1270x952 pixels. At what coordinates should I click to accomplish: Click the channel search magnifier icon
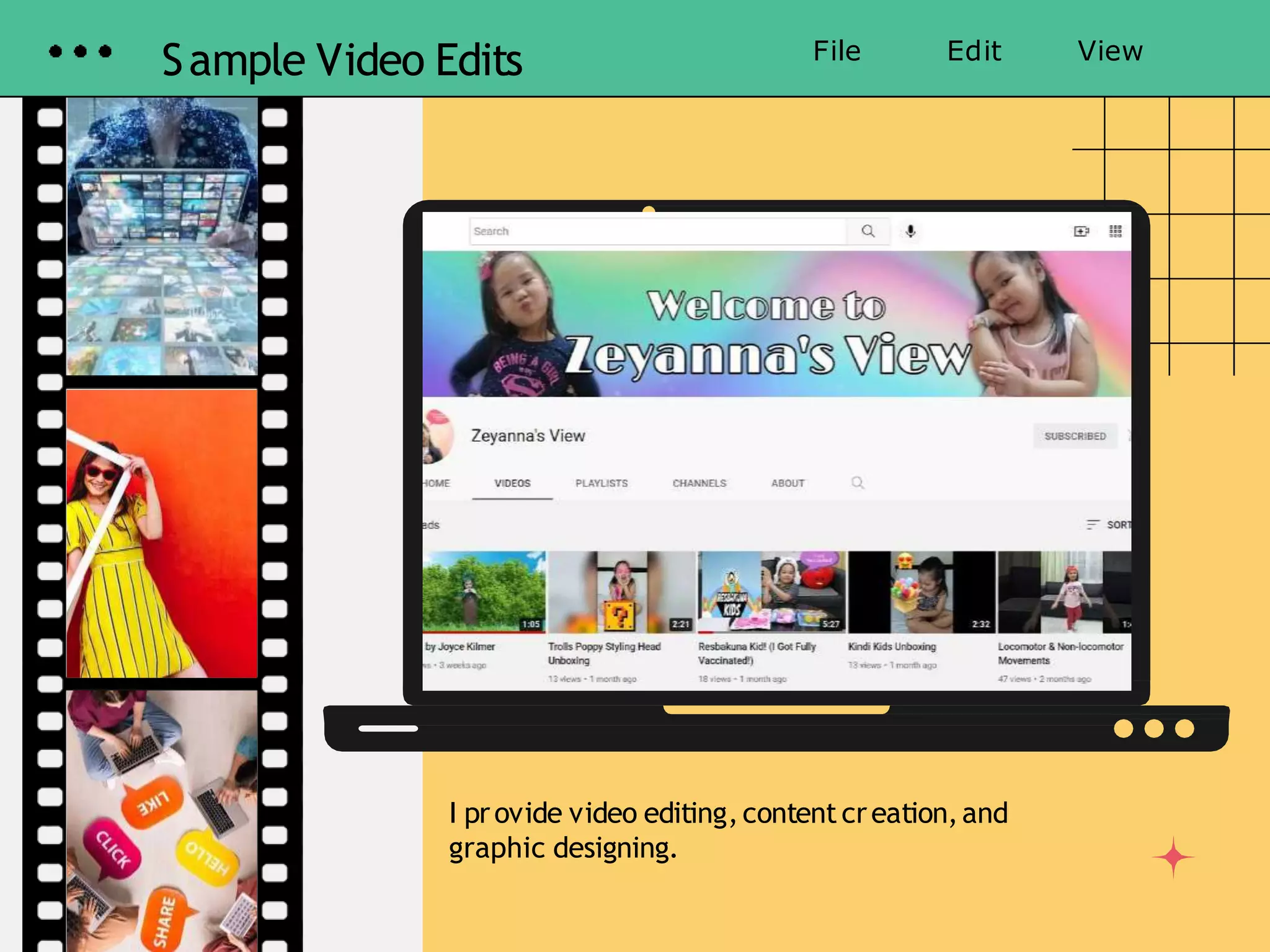pos(857,483)
